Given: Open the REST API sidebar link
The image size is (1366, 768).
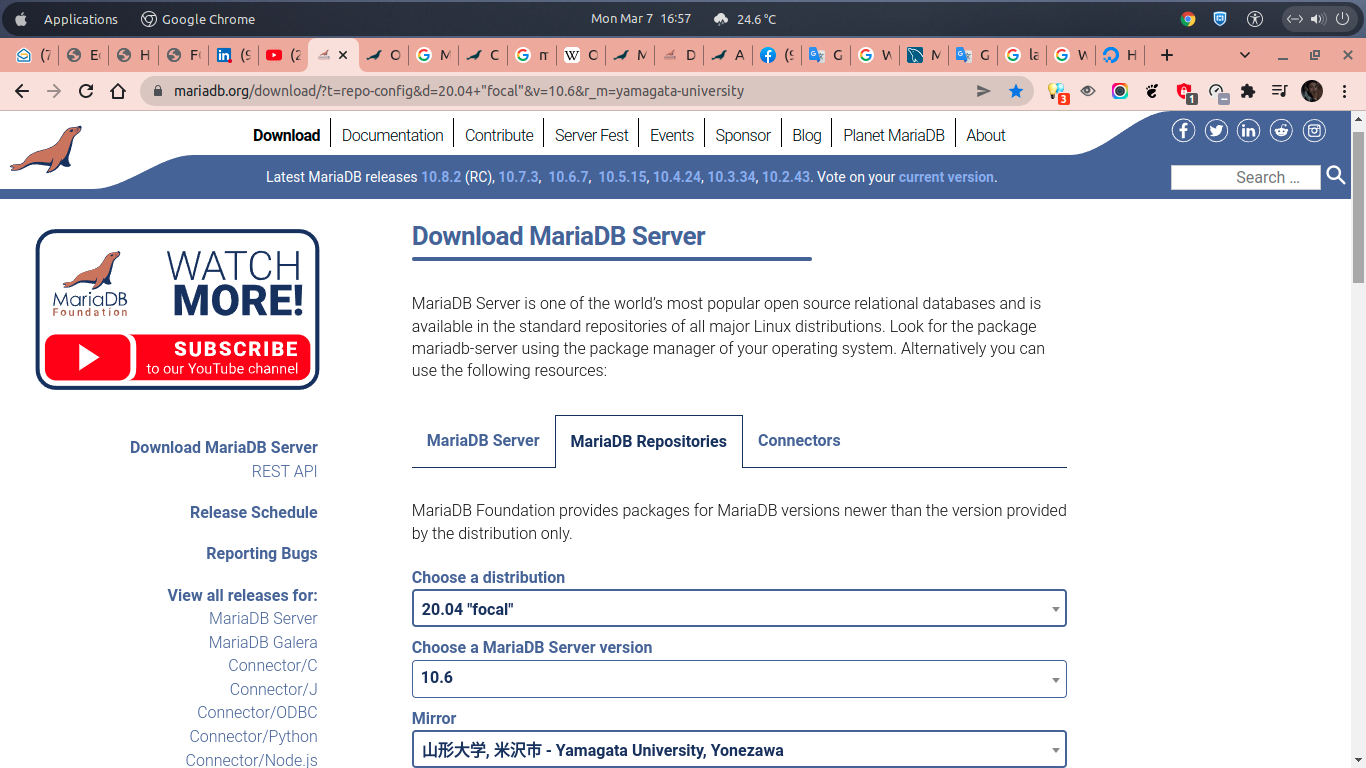Looking at the screenshot, I should pyautogui.click(x=284, y=471).
